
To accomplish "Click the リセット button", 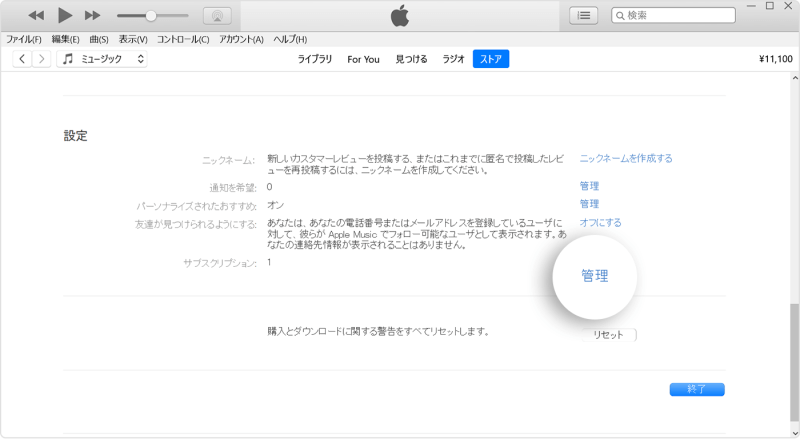I will [609, 335].
